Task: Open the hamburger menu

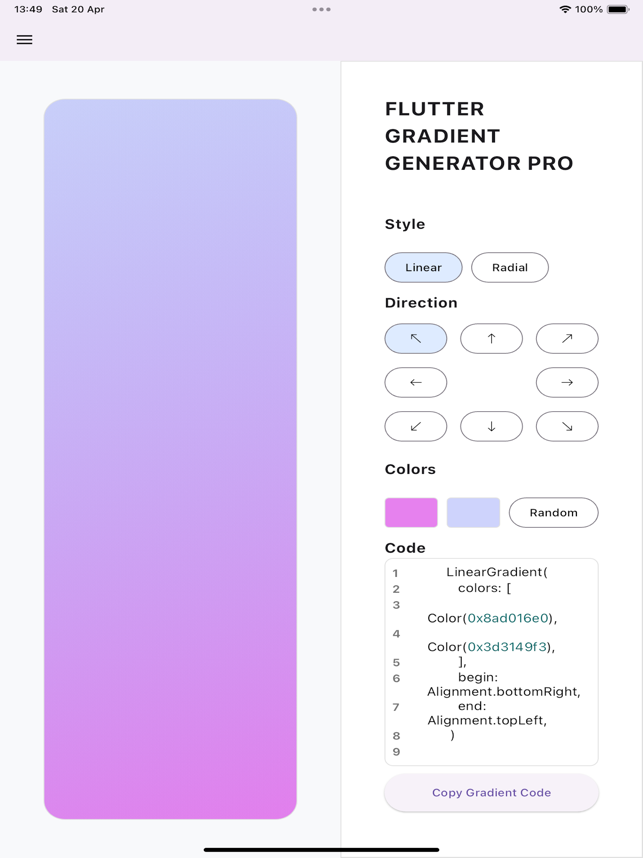Action: coord(24,39)
